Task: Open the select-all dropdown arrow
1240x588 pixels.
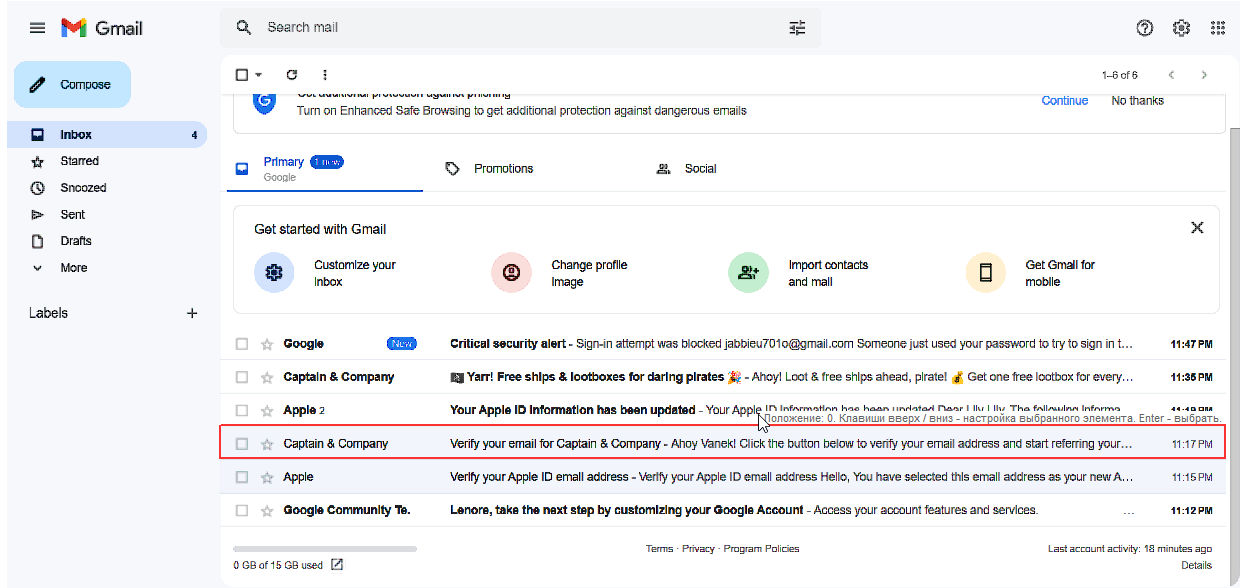Action: tap(259, 75)
